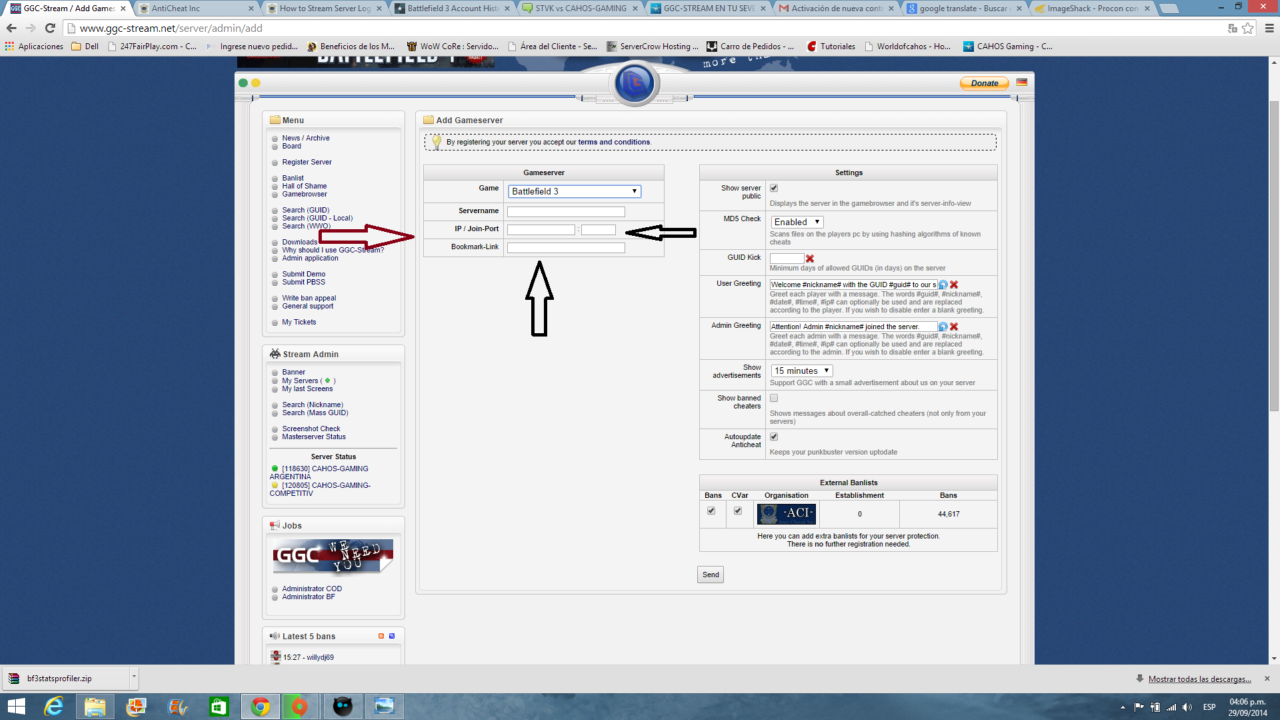The width and height of the screenshot is (1280, 720).
Task: Open the Banlist menu link
Action: click(x=293, y=178)
